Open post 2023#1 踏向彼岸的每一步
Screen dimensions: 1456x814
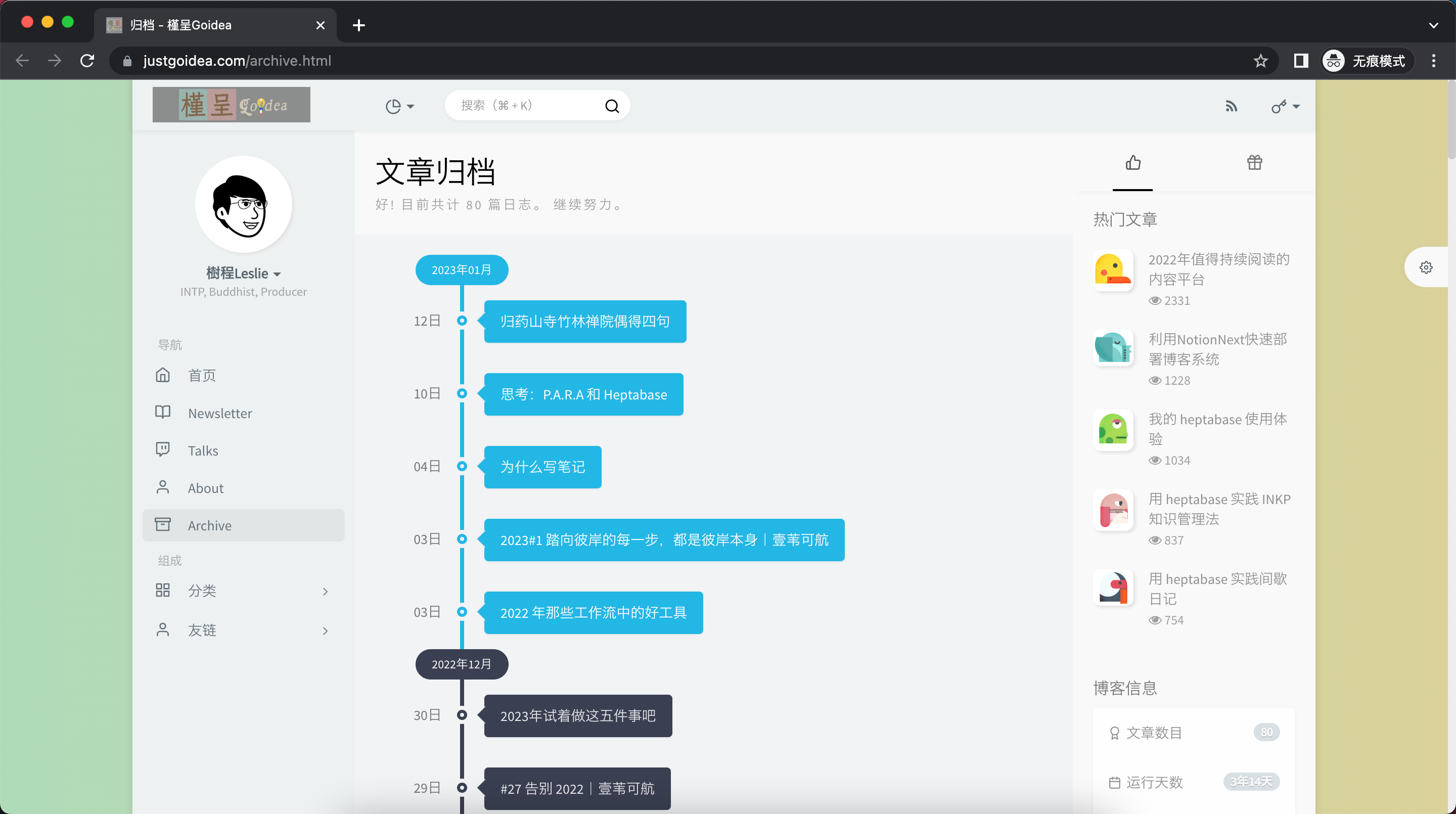click(x=664, y=540)
